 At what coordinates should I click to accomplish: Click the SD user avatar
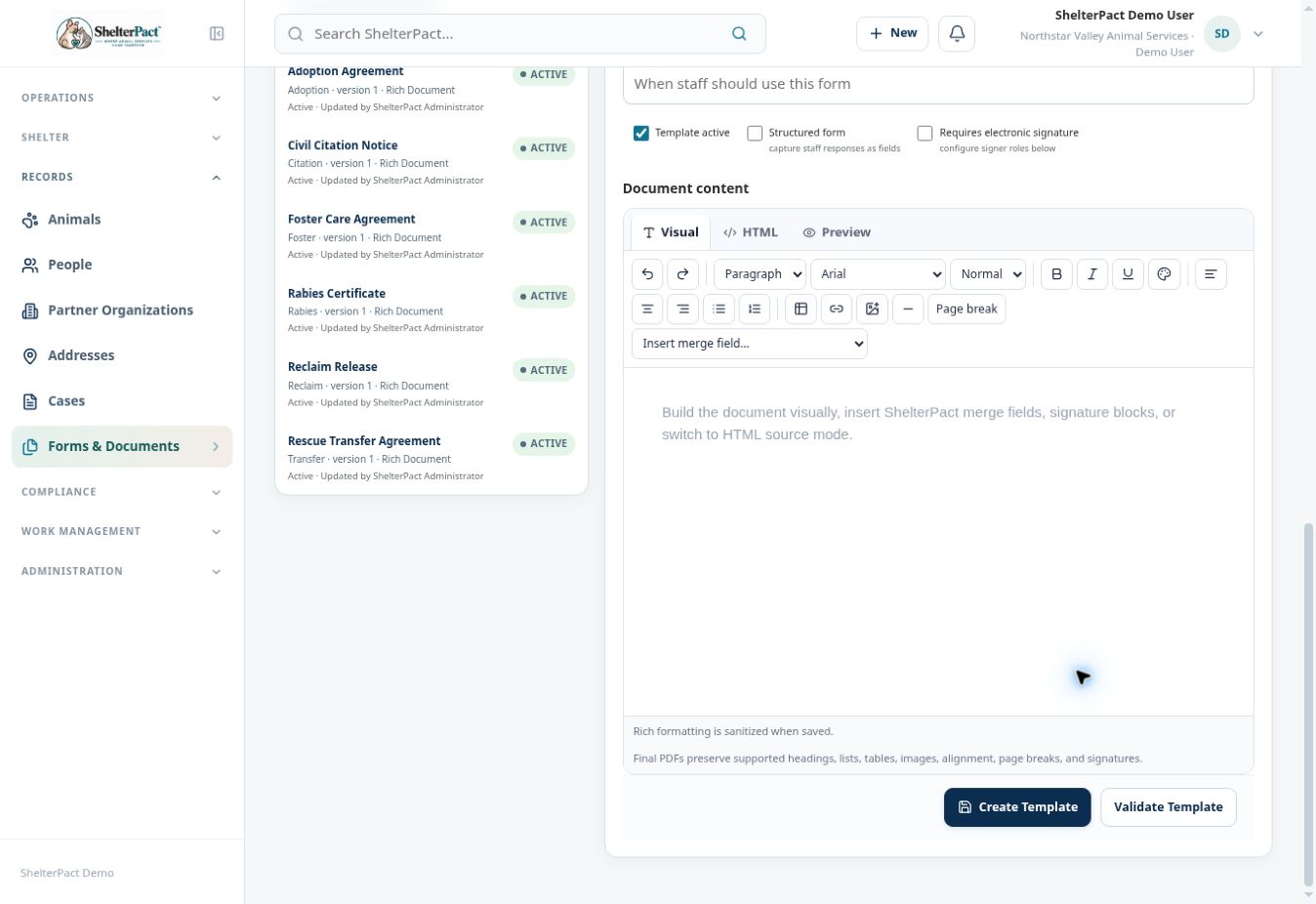[x=1222, y=34]
